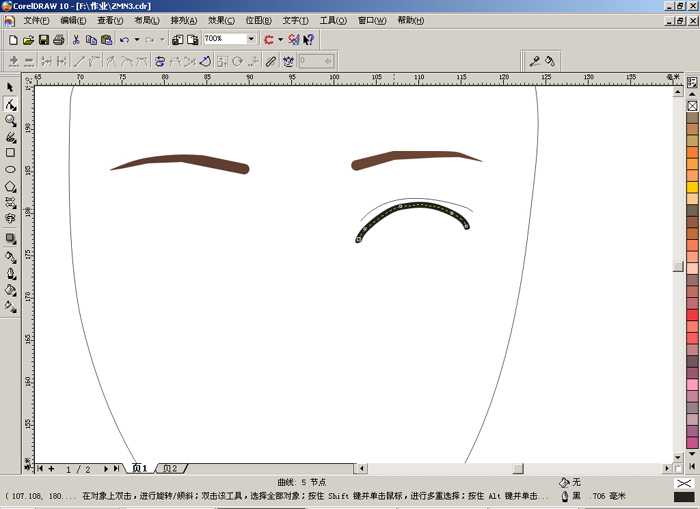Select the Text tool

[10, 218]
